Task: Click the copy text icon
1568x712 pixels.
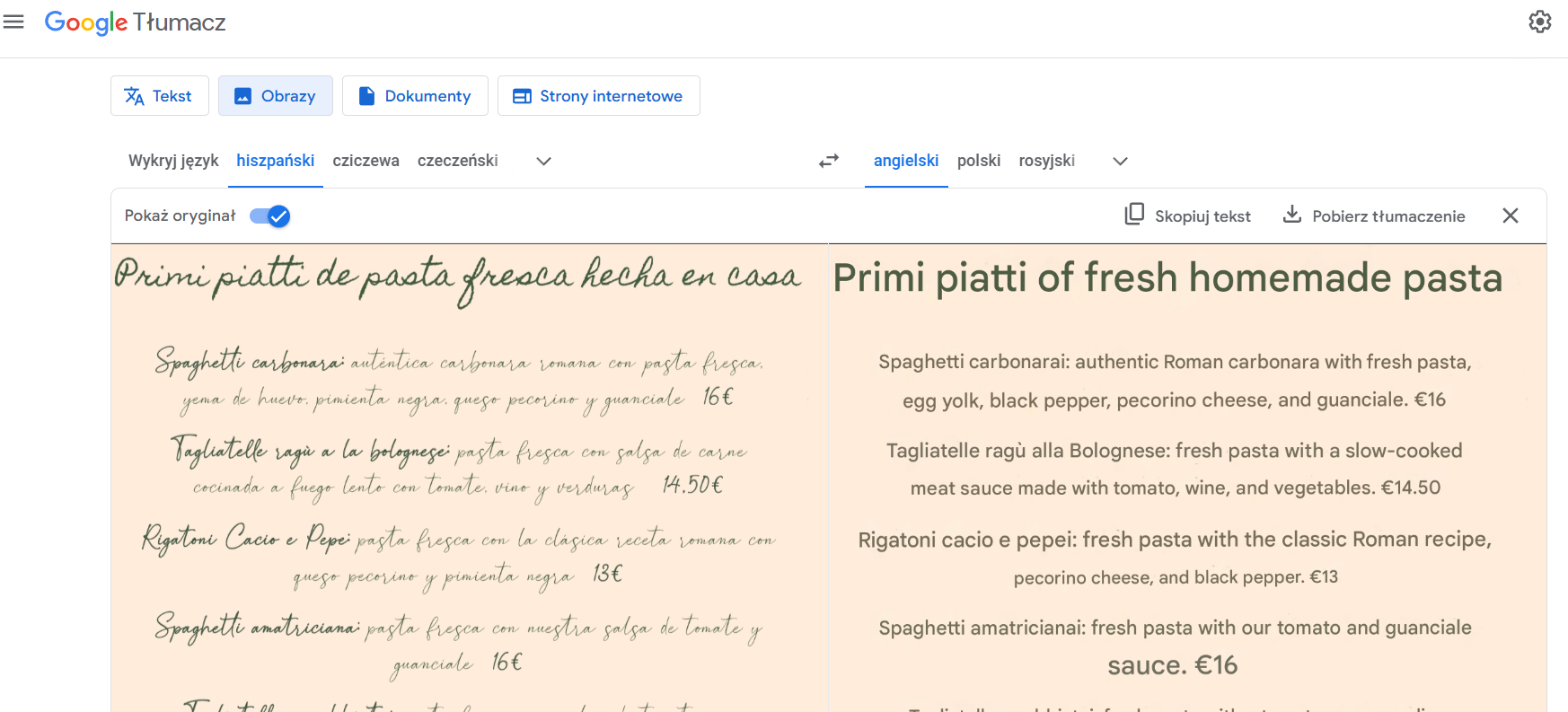Action: (1134, 215)
